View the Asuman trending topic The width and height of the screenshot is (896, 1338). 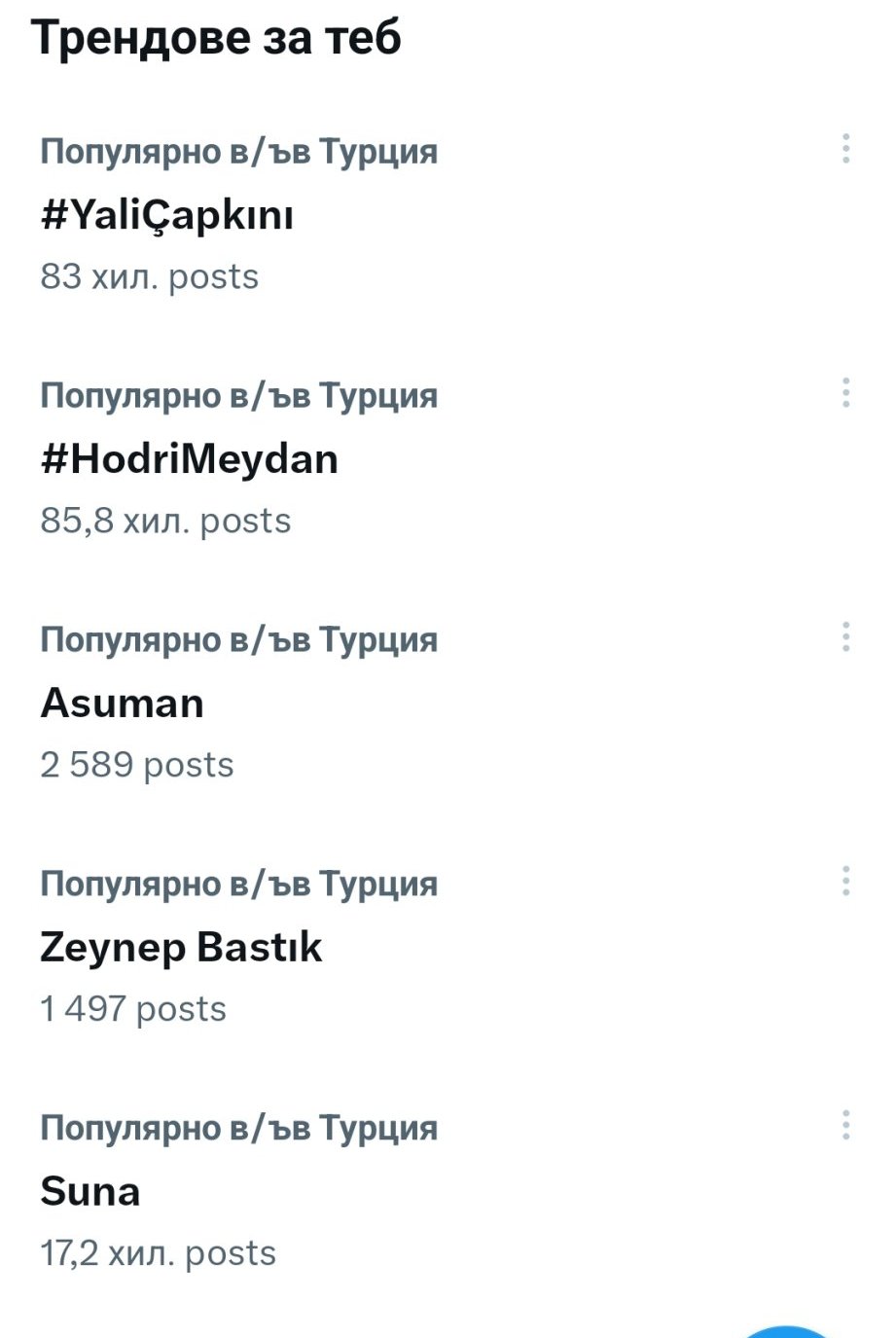coord(123,704)
